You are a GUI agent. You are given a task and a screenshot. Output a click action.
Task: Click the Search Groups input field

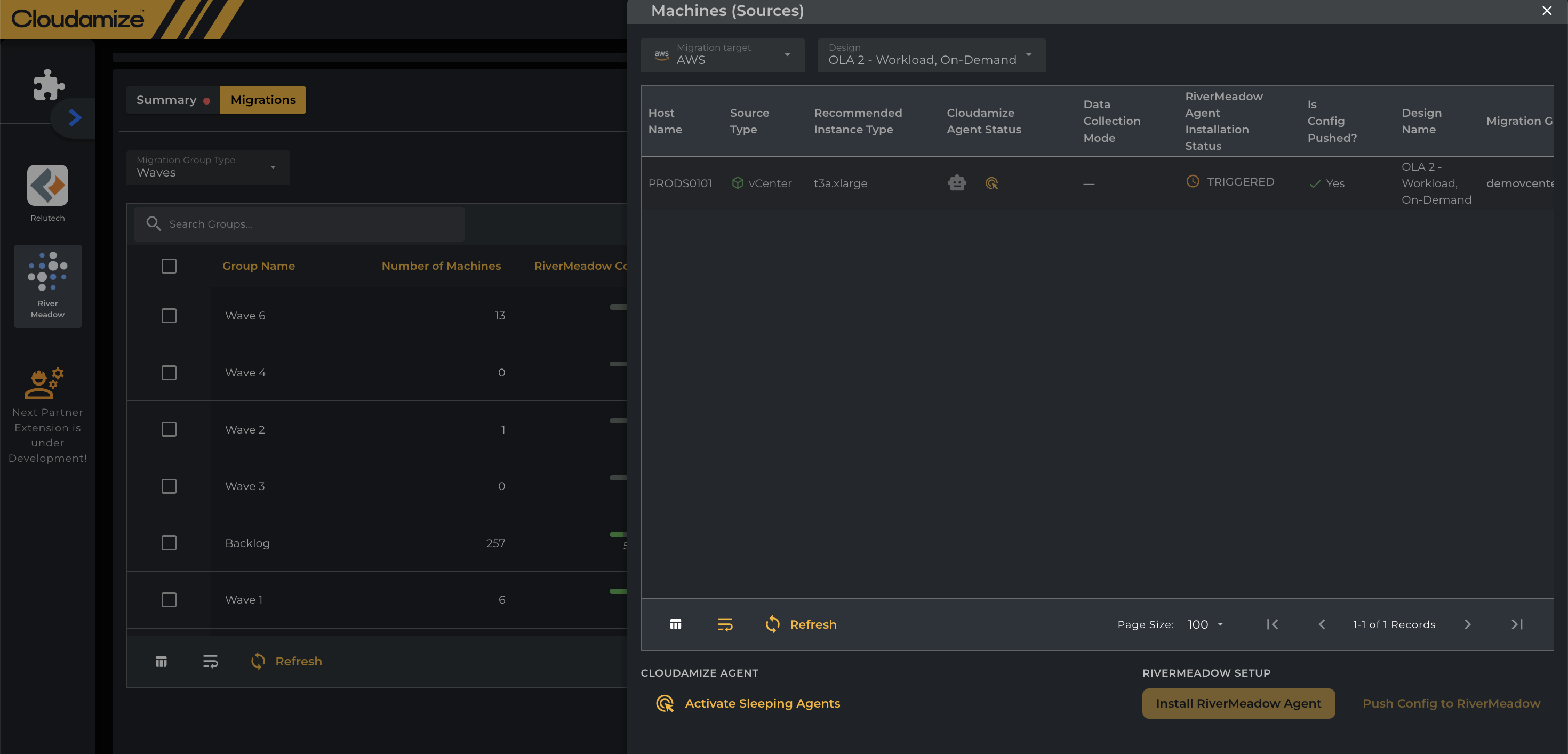click(x=300, y=224)
